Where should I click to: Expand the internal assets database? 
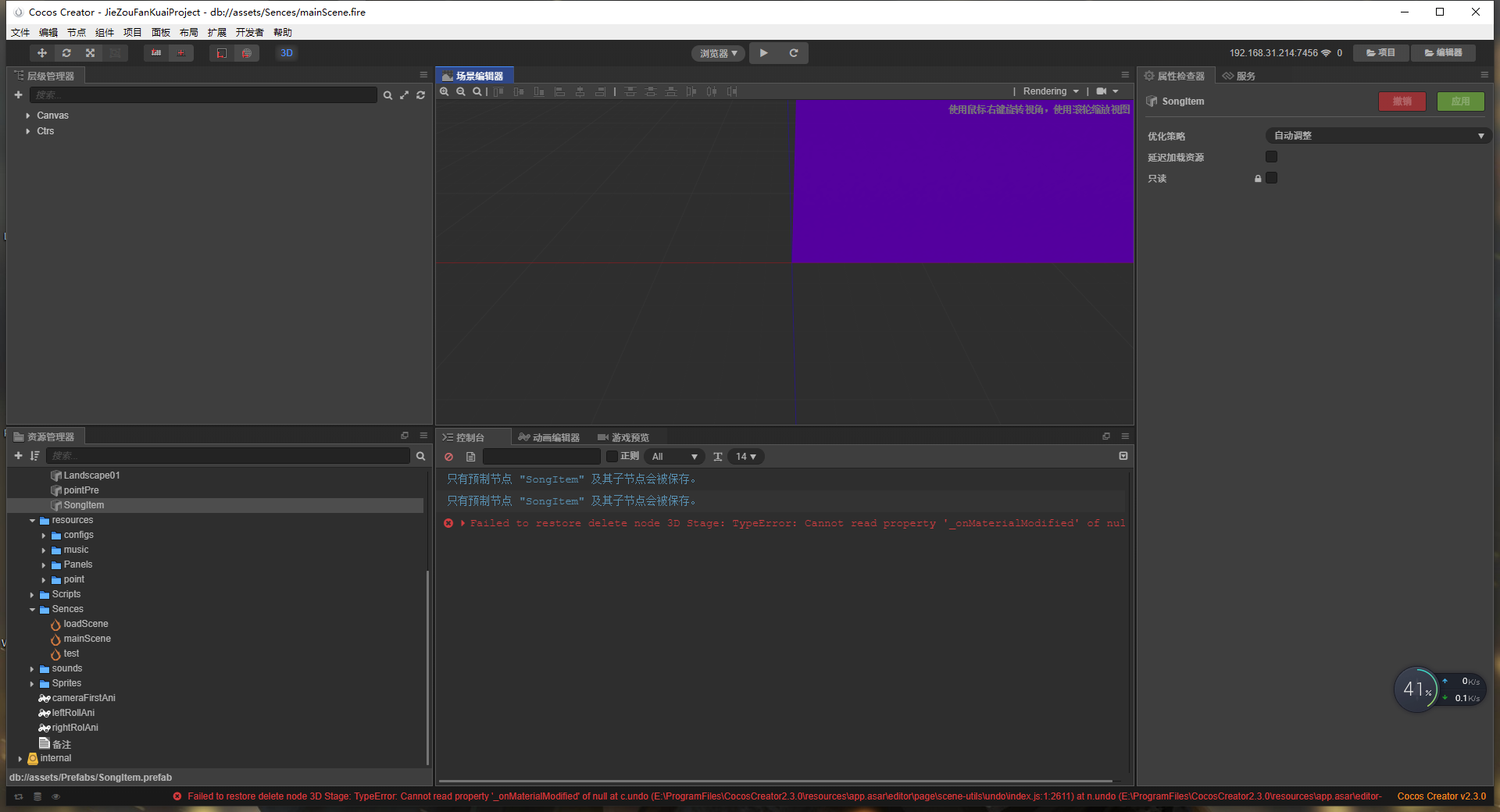pos(20,758)
